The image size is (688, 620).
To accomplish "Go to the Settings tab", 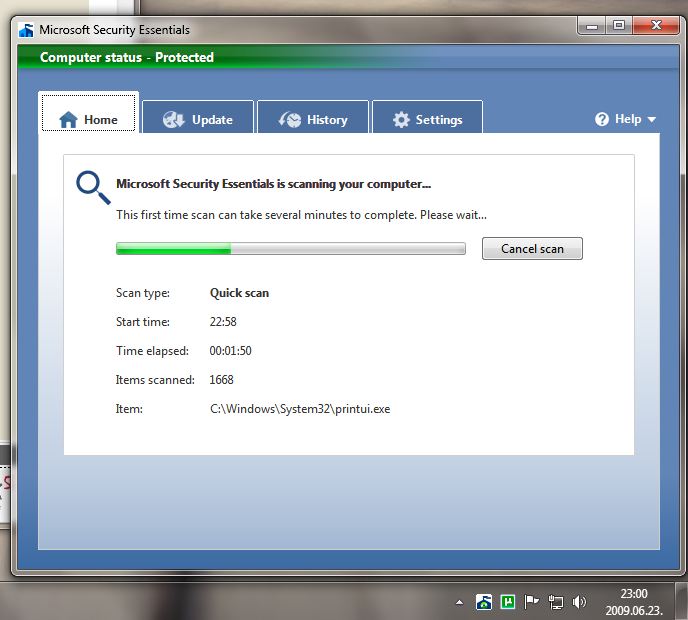I will click(x=427, y=117).
